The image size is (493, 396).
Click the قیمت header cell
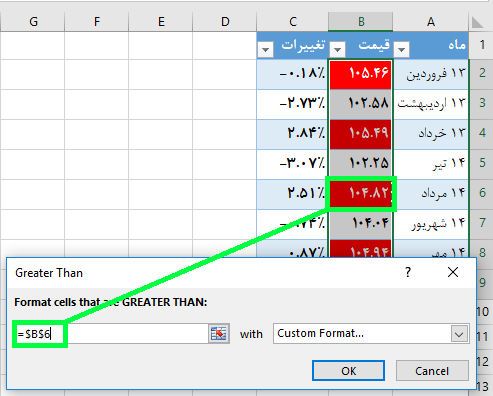coord(361,45)
